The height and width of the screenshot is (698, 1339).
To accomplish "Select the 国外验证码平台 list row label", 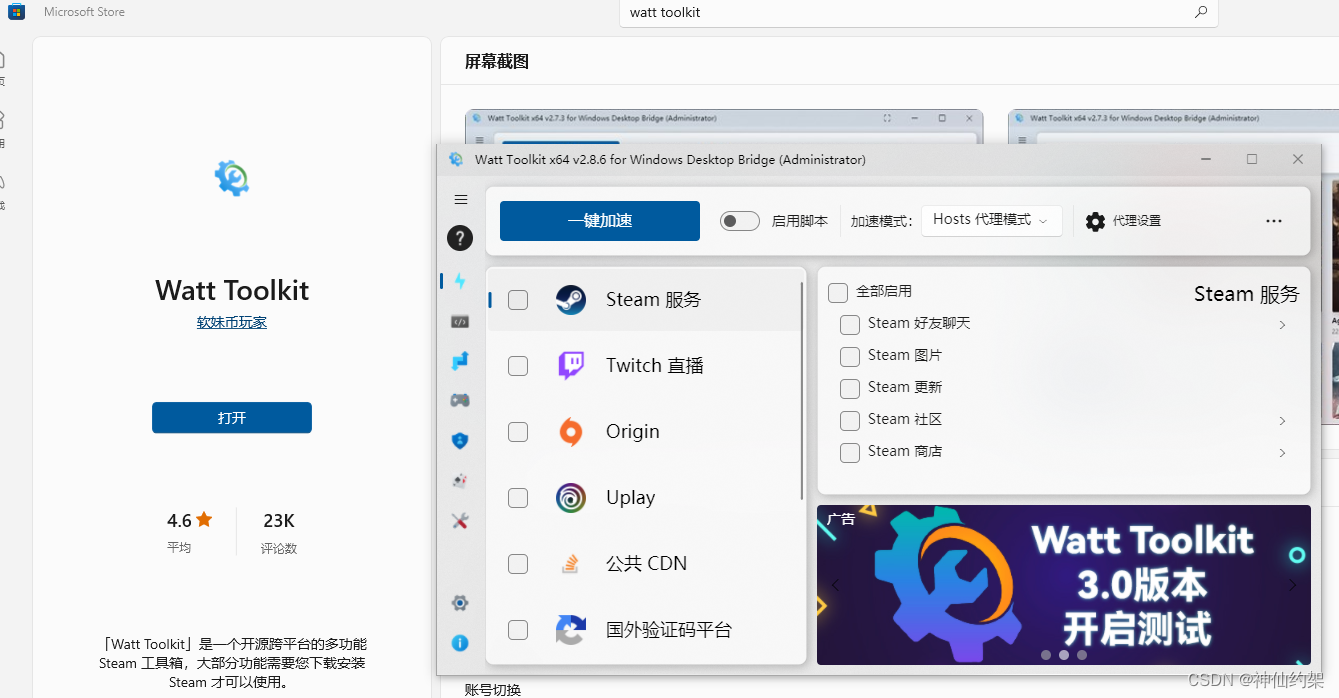I will (x=669, y=630).
